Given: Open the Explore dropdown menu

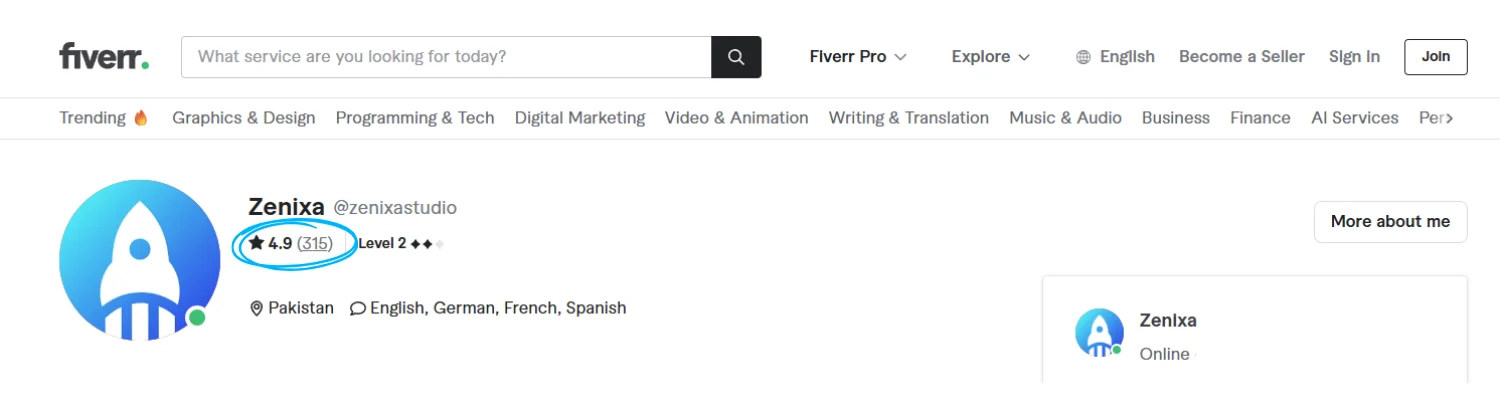Looking at the screenshot, I should point(990,57).
